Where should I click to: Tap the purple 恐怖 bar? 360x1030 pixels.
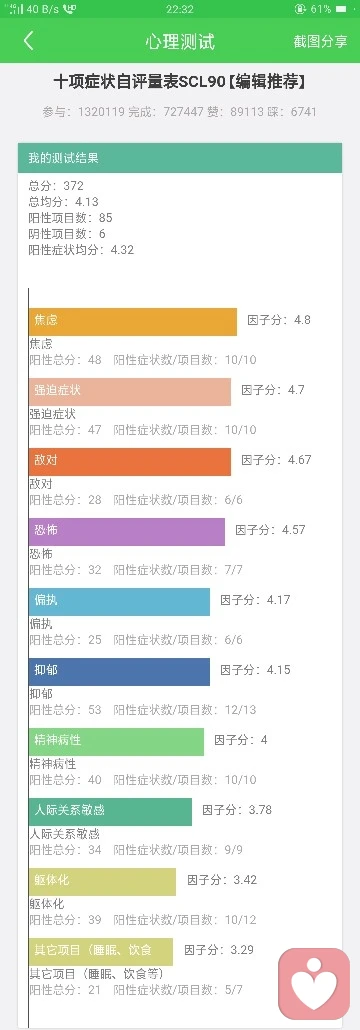point(127,531)
